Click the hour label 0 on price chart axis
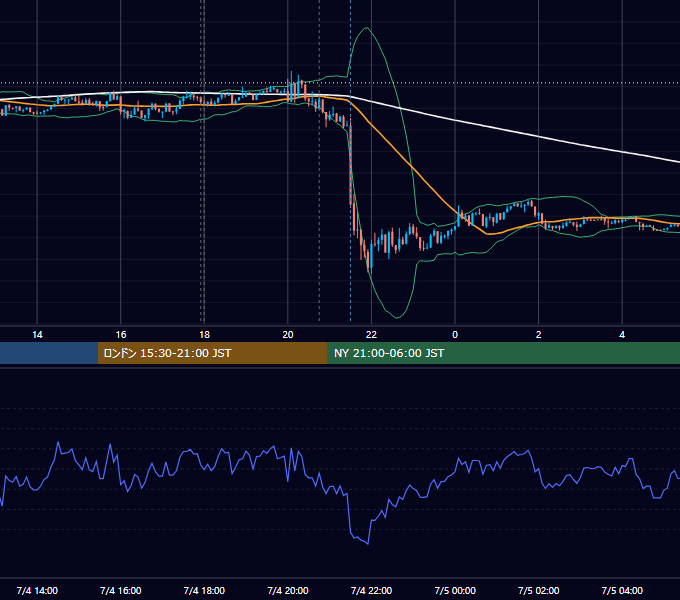This screenshot has height=600, width=680. (455, 335)
